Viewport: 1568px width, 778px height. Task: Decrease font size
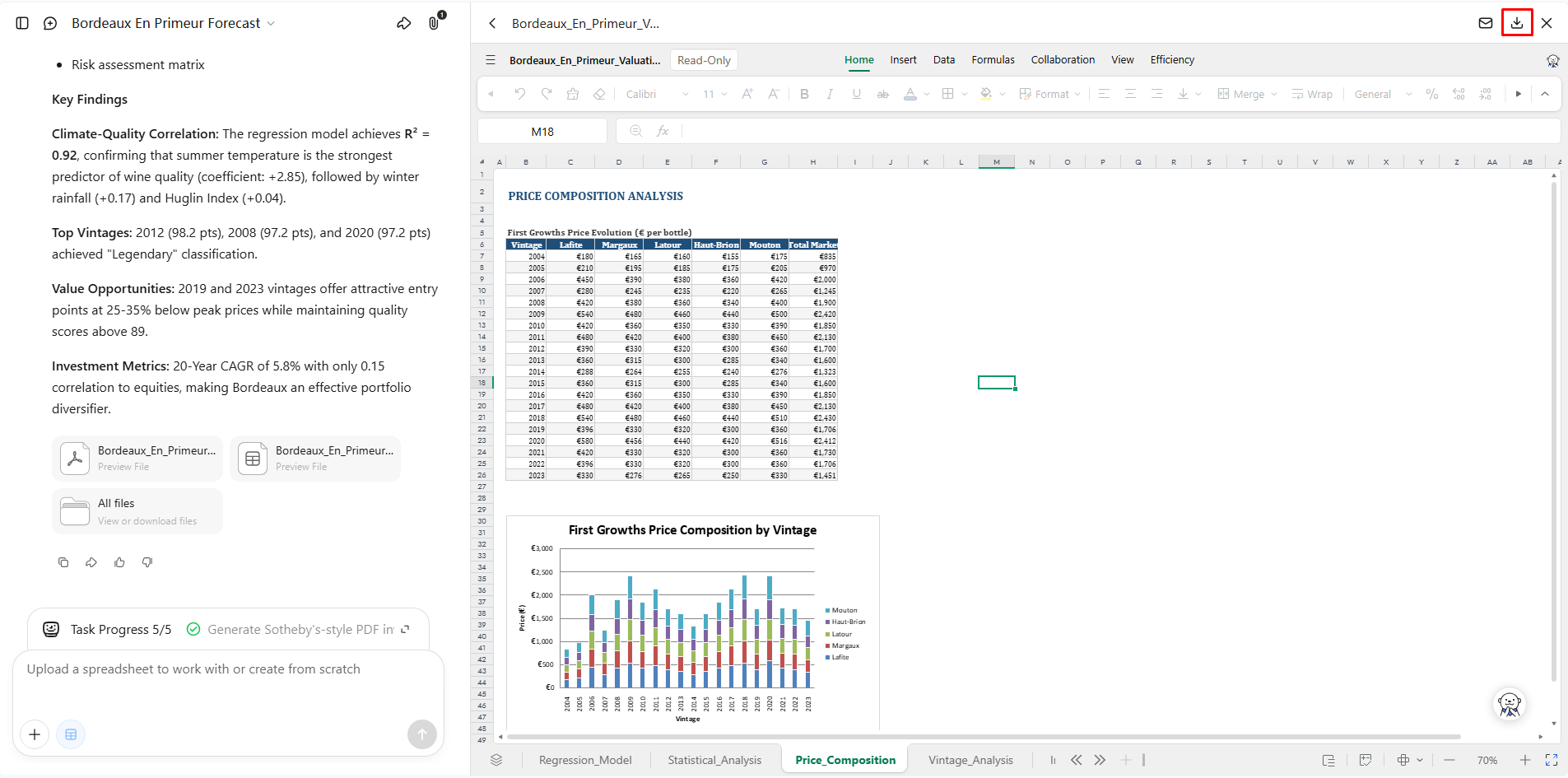pos(774,94)
